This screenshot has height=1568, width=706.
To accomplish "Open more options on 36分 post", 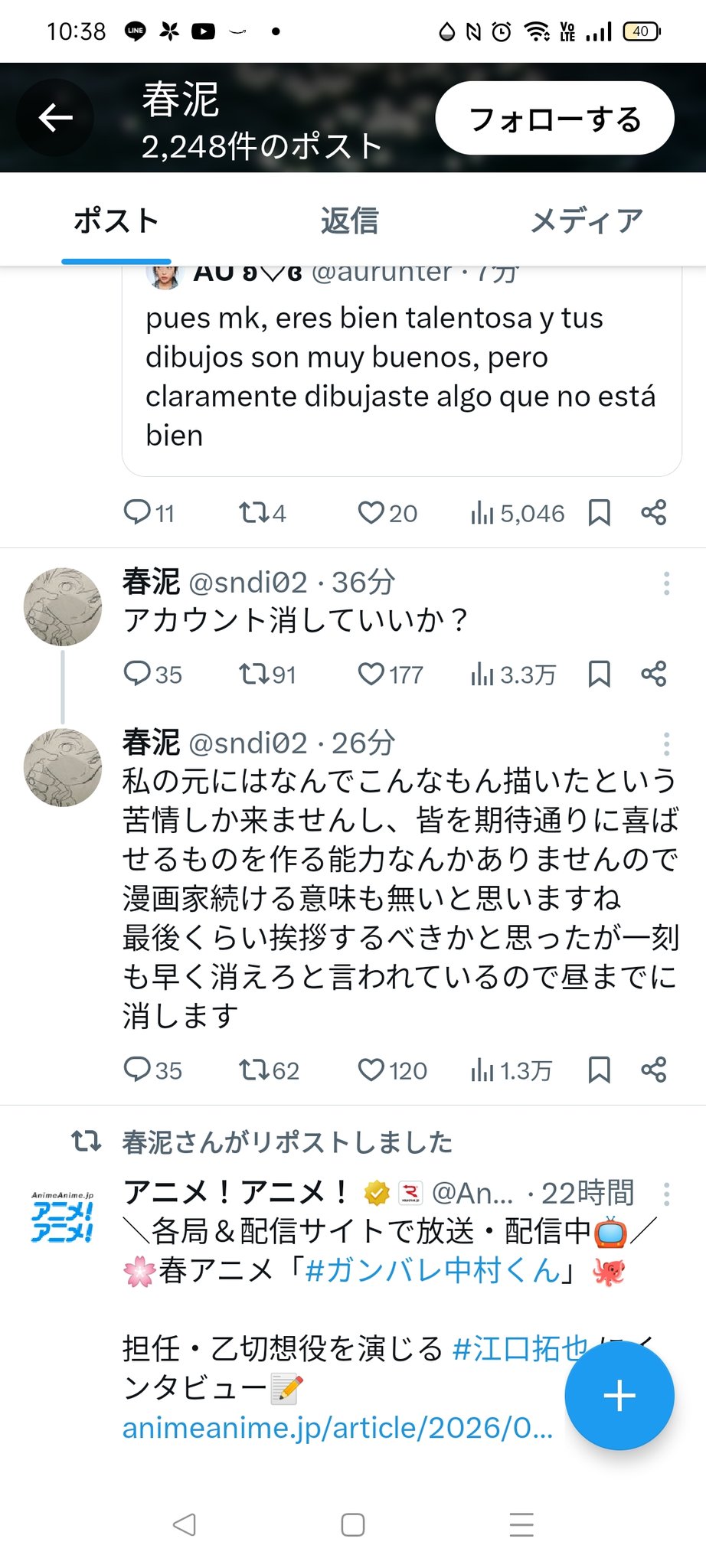I will (666, 583).
